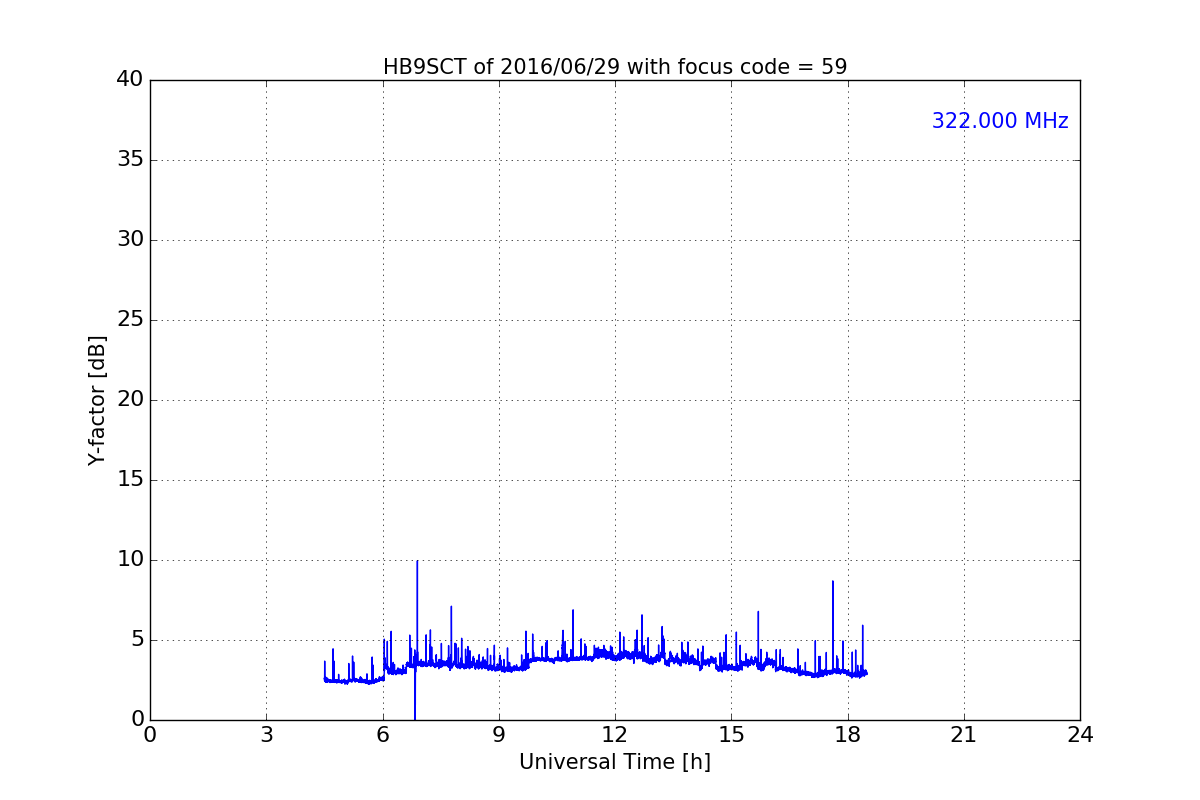Image resolution: width=1200 pixels, height=800 pixels.
Task: Click y-axis tick label 30
Action: [130, 240]
